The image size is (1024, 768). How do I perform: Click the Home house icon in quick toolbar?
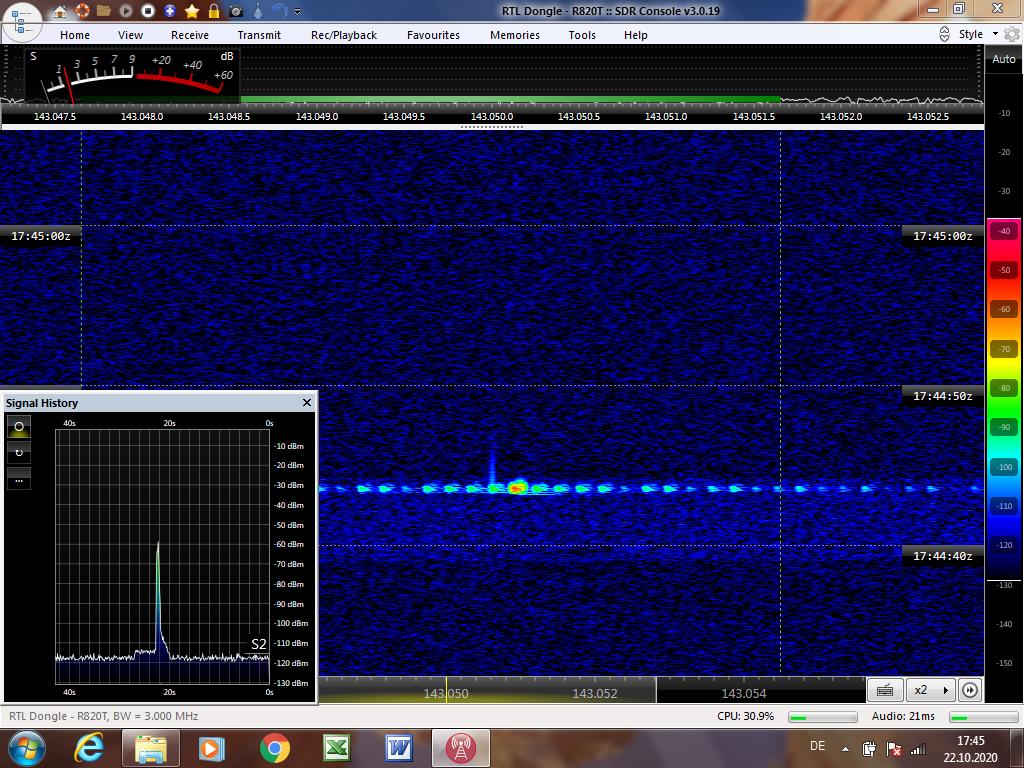59,11
